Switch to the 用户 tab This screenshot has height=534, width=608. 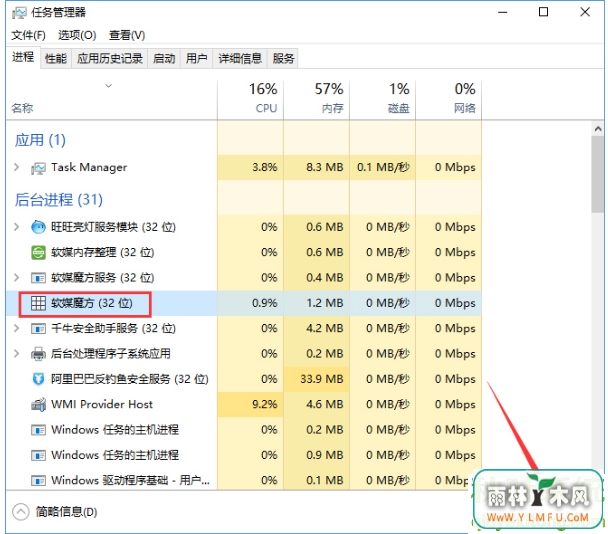coord(197,59)
